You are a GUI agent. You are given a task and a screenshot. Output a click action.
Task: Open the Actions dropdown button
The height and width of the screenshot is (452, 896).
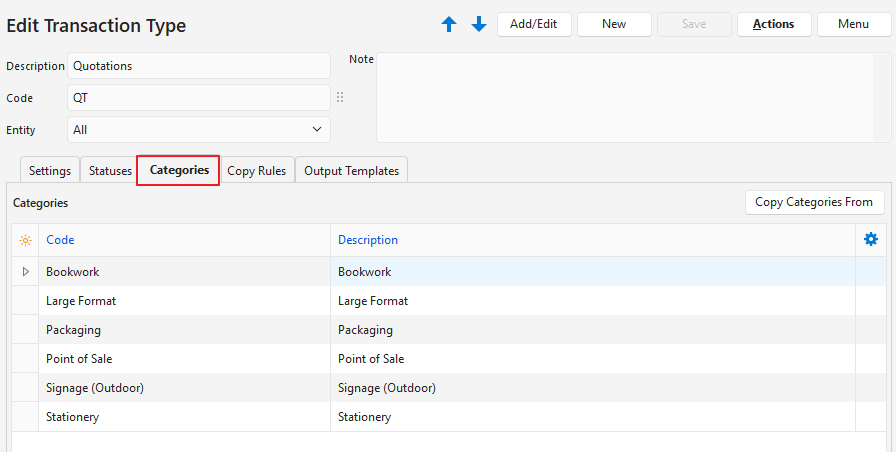coord(773,24)
